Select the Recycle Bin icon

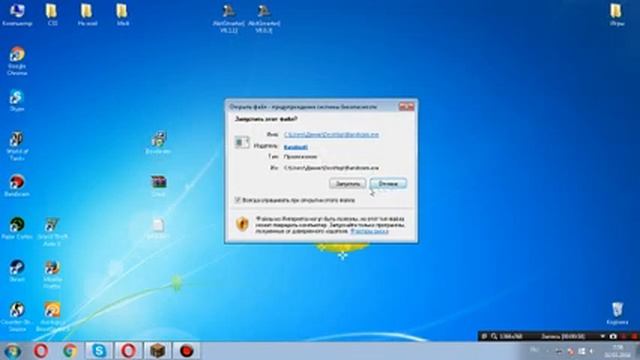(617, 313)
